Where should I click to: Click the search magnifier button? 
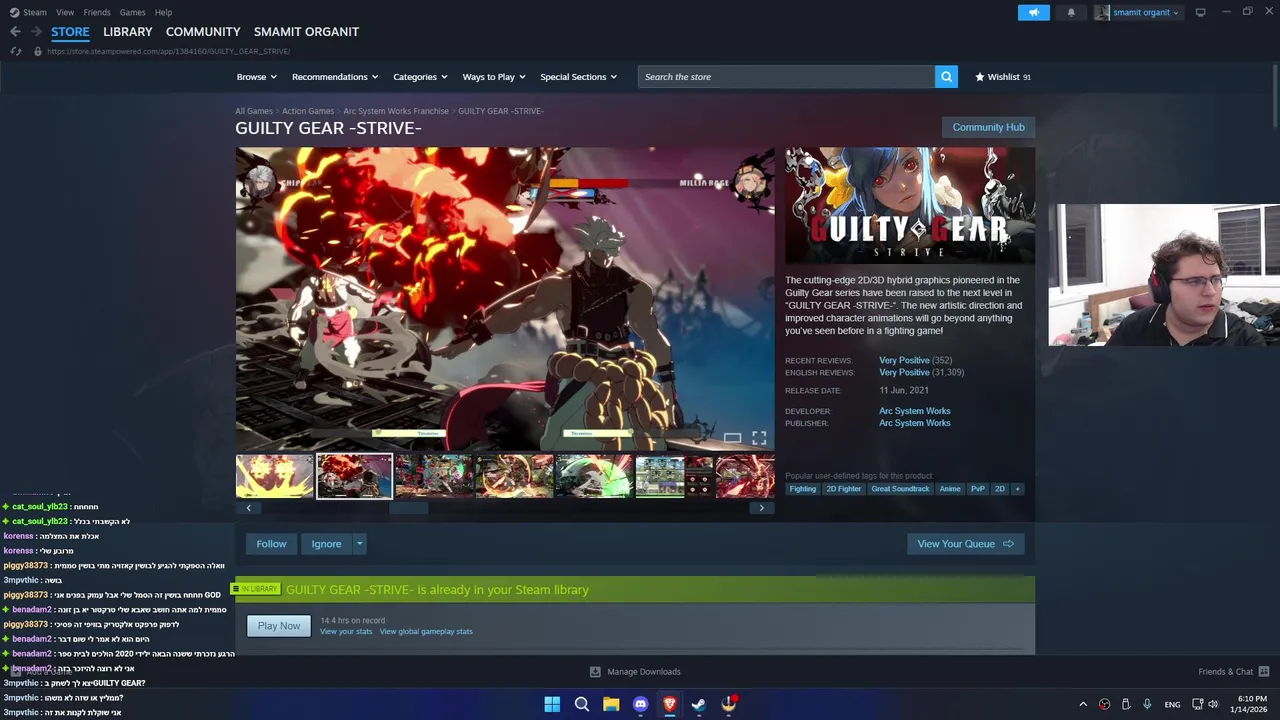946,77
